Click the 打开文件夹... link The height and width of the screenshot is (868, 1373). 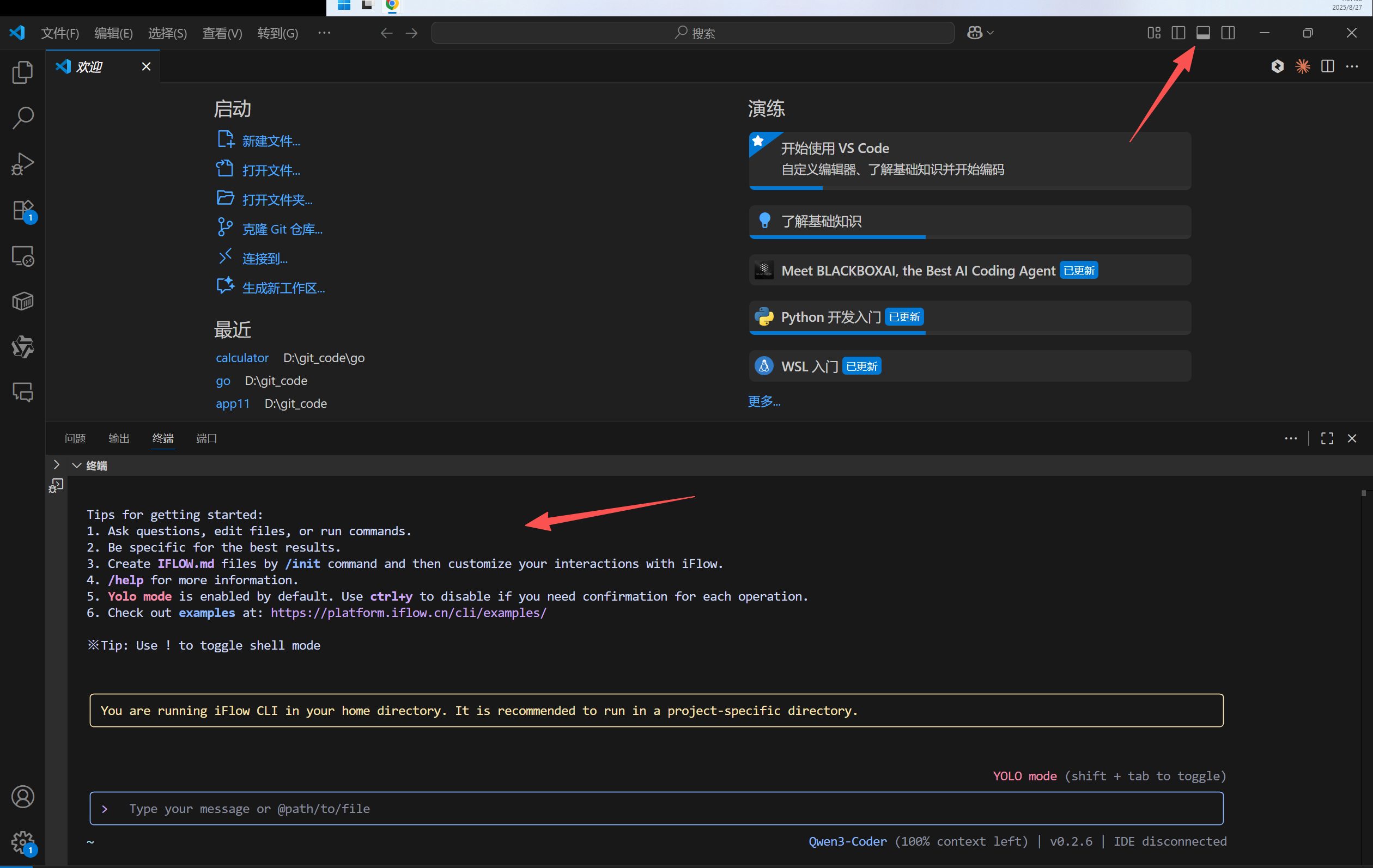[277, 199]
